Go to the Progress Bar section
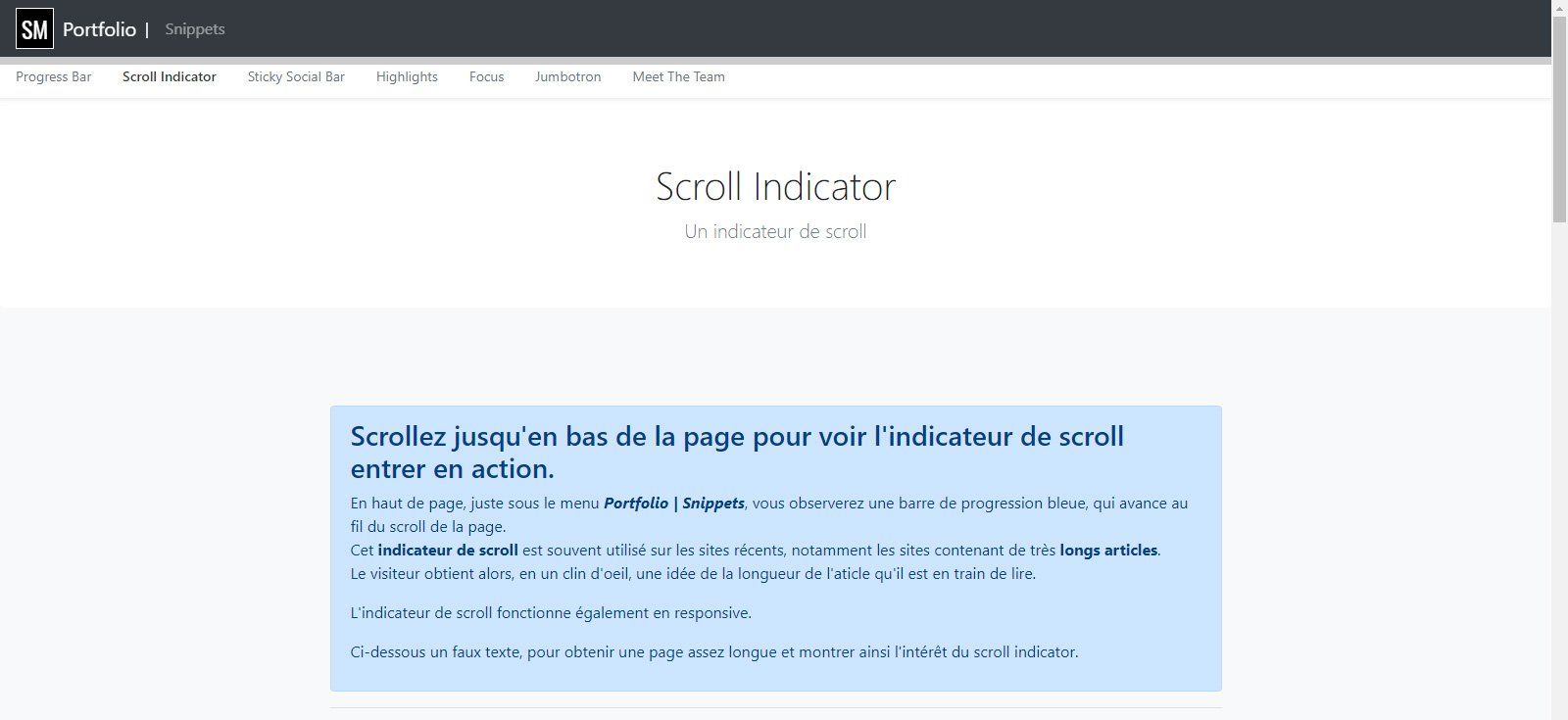This screenshot has height=720, width=1568. click(54, 76)
